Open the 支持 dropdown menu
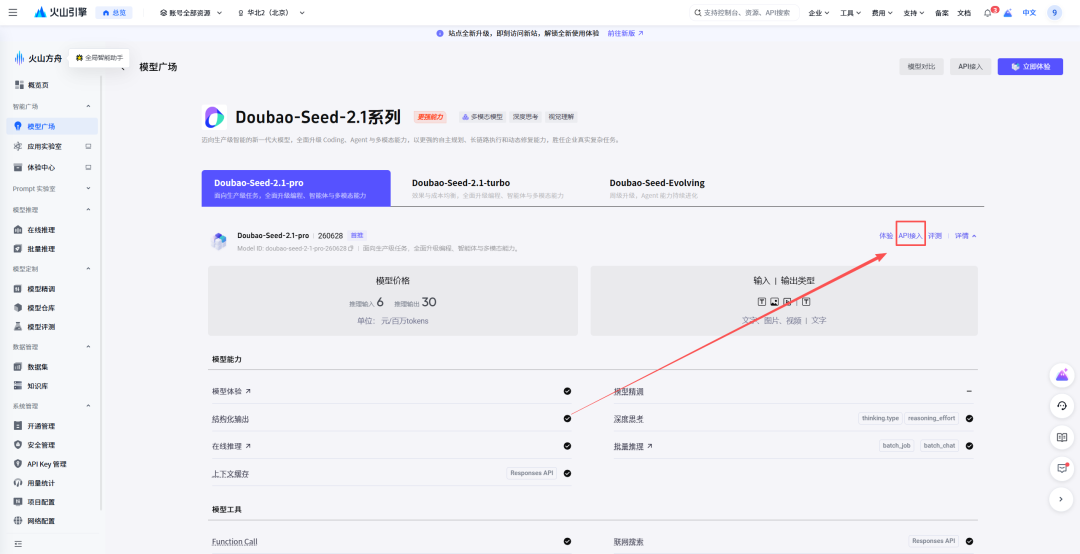 pos(914,13)
